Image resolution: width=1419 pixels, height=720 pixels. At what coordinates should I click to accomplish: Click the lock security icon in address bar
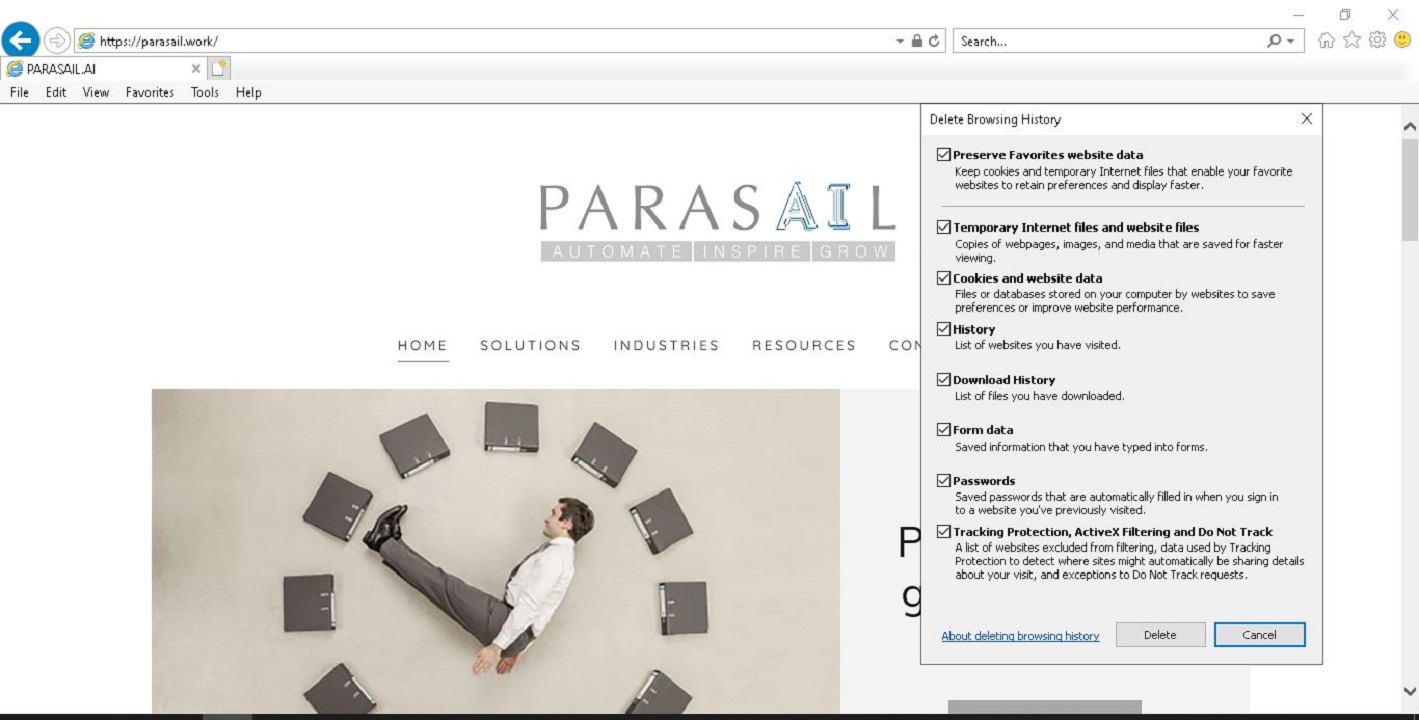(x=916, y=41)
